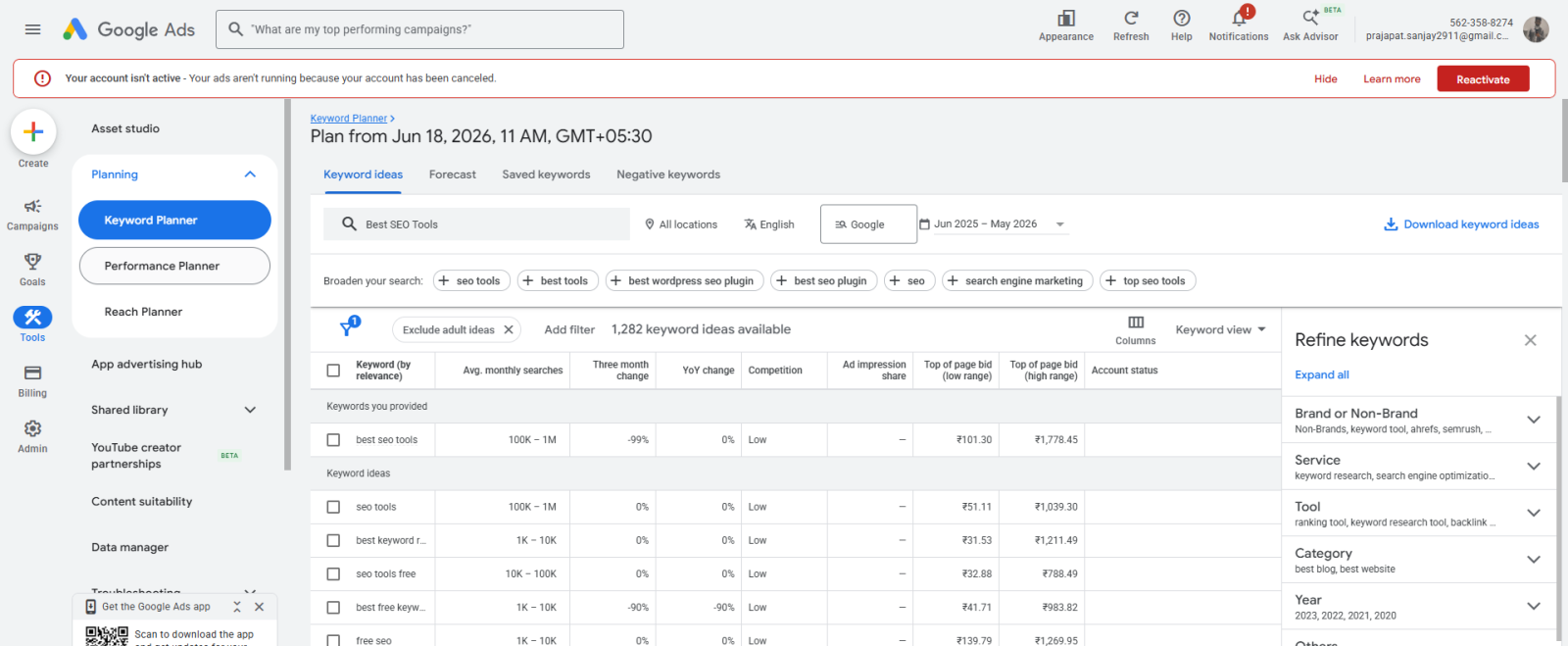Check the 'seo tools' row checkbox
This screenshot has width=1568, height=646.
coord(333,507)
